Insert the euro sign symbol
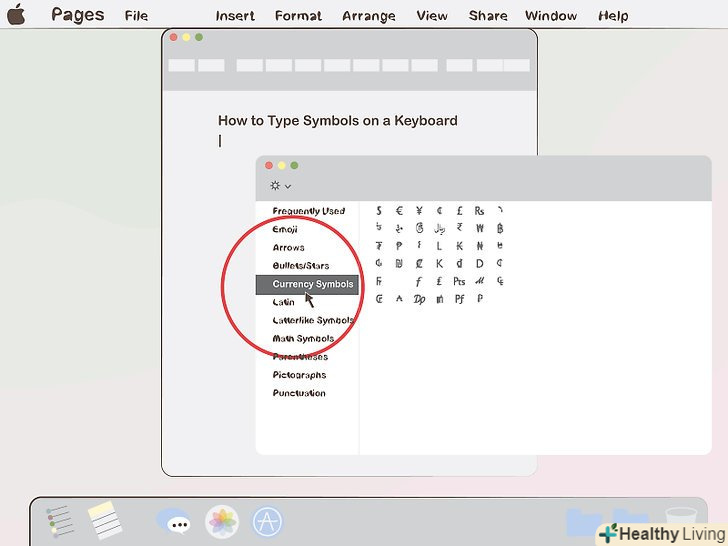 click(399, 211)
